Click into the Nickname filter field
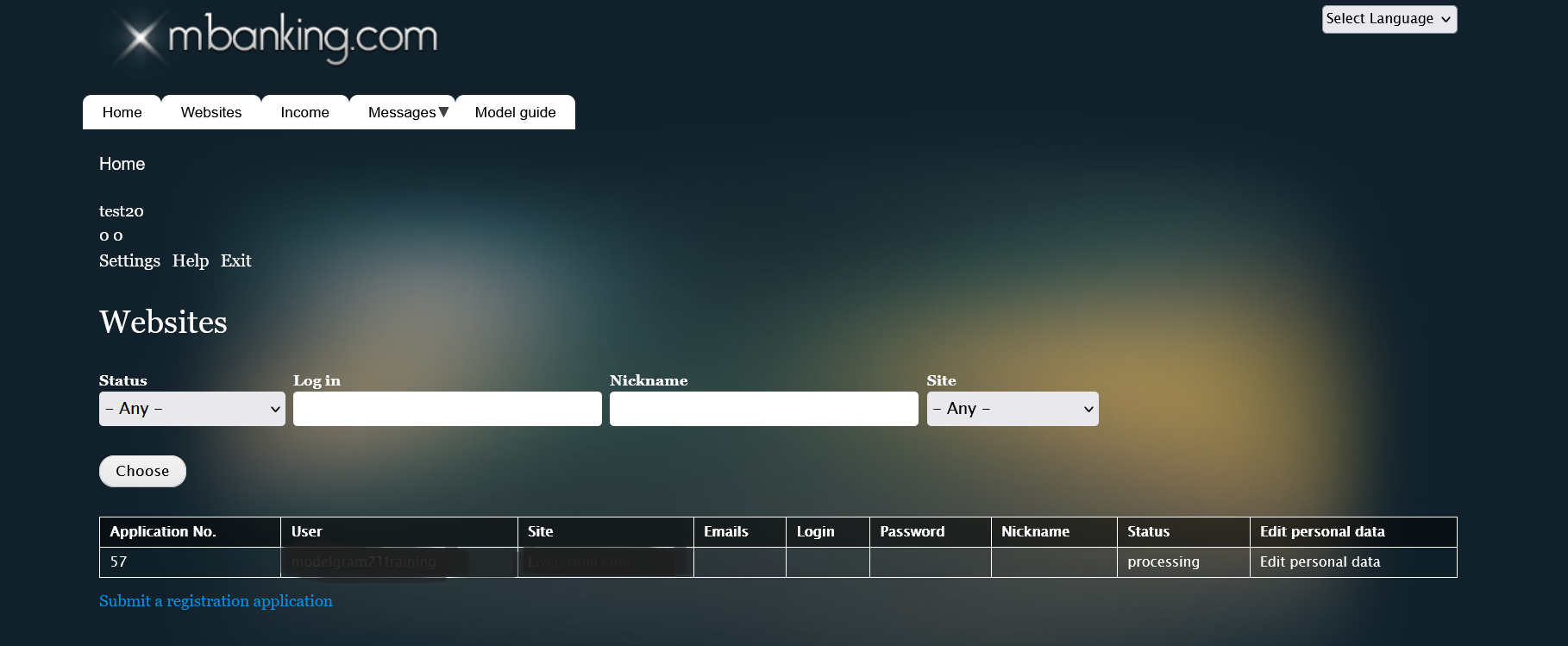 (763, 409)
